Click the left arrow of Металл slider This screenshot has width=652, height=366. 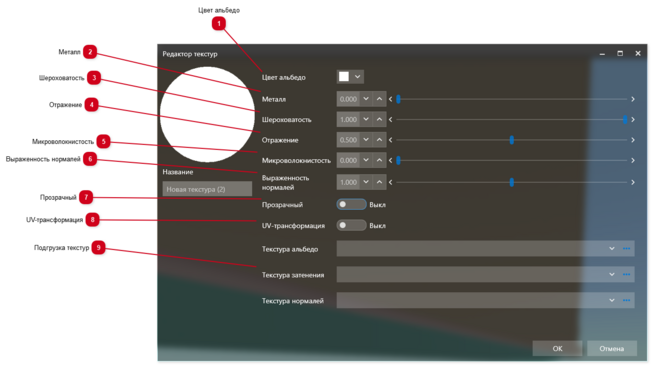click(390, 99)
